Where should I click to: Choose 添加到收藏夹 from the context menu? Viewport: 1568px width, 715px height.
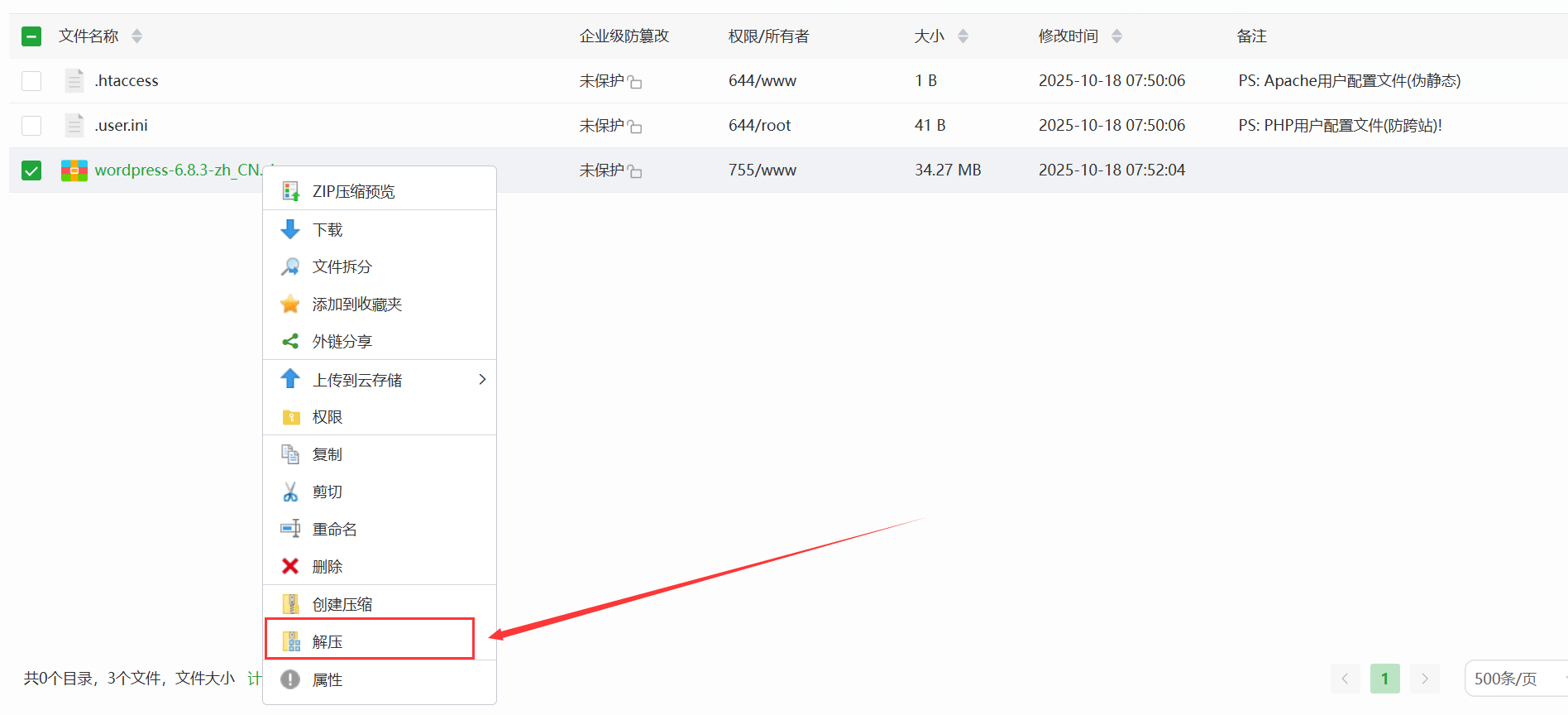point(380,304)
